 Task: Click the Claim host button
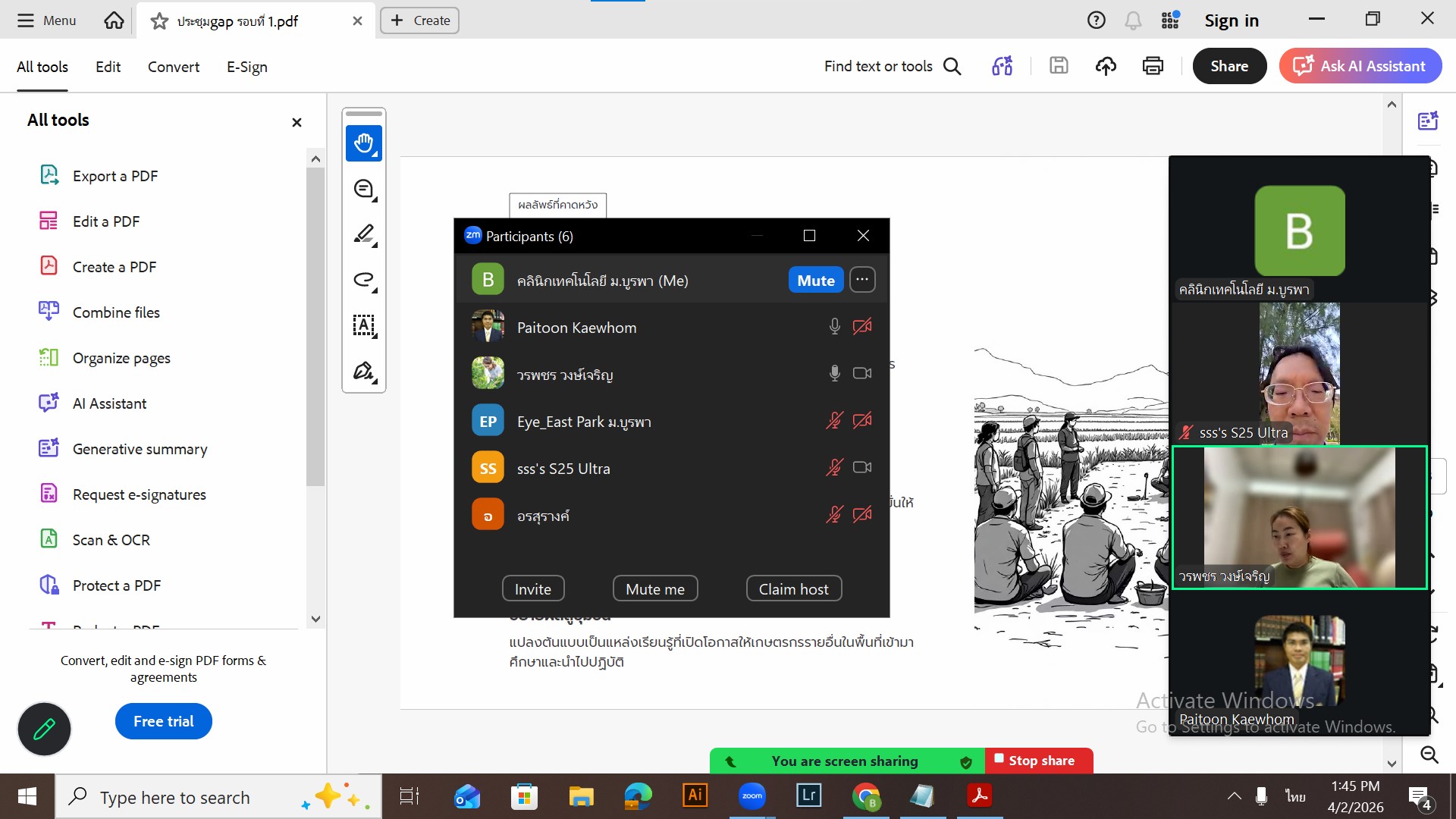point(793,589)
